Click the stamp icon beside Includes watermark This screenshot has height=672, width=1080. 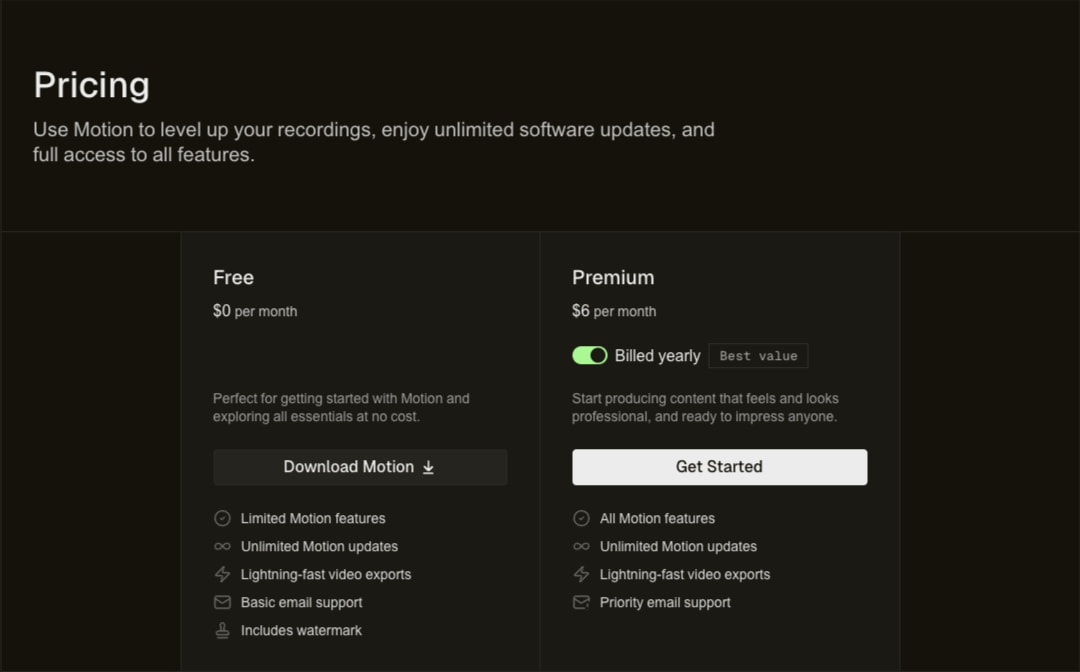(x=222, y=631)
